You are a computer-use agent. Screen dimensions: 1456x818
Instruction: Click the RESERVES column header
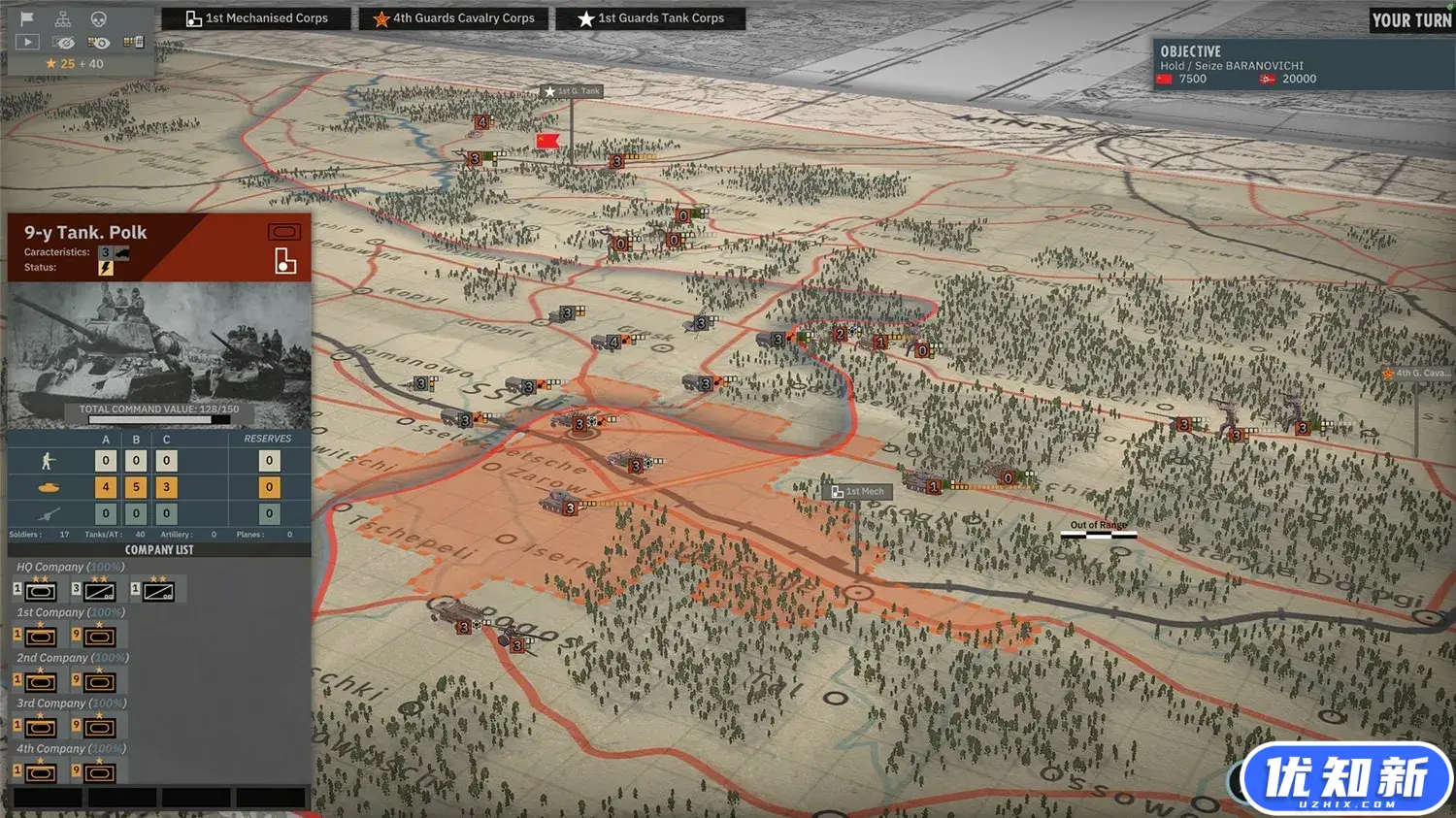[x=268, y=439]
